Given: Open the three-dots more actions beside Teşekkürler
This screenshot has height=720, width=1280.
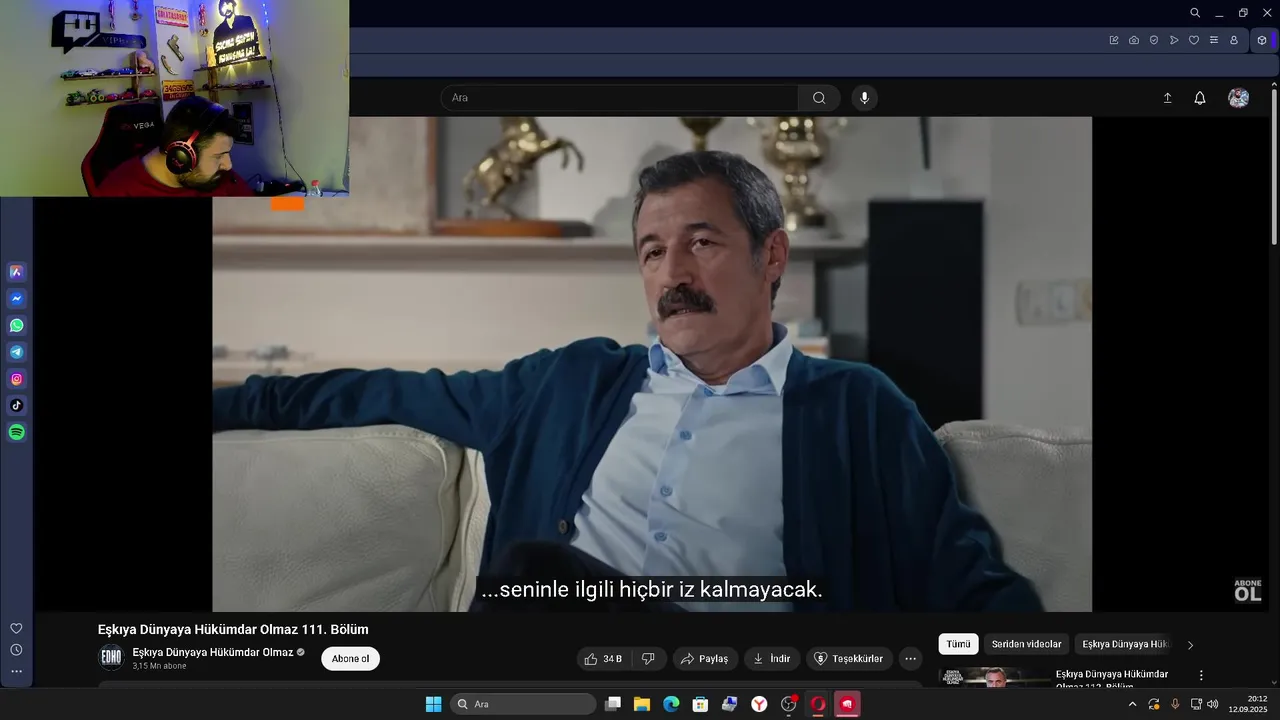Looking at the screenshot, I should click(910, 659).
